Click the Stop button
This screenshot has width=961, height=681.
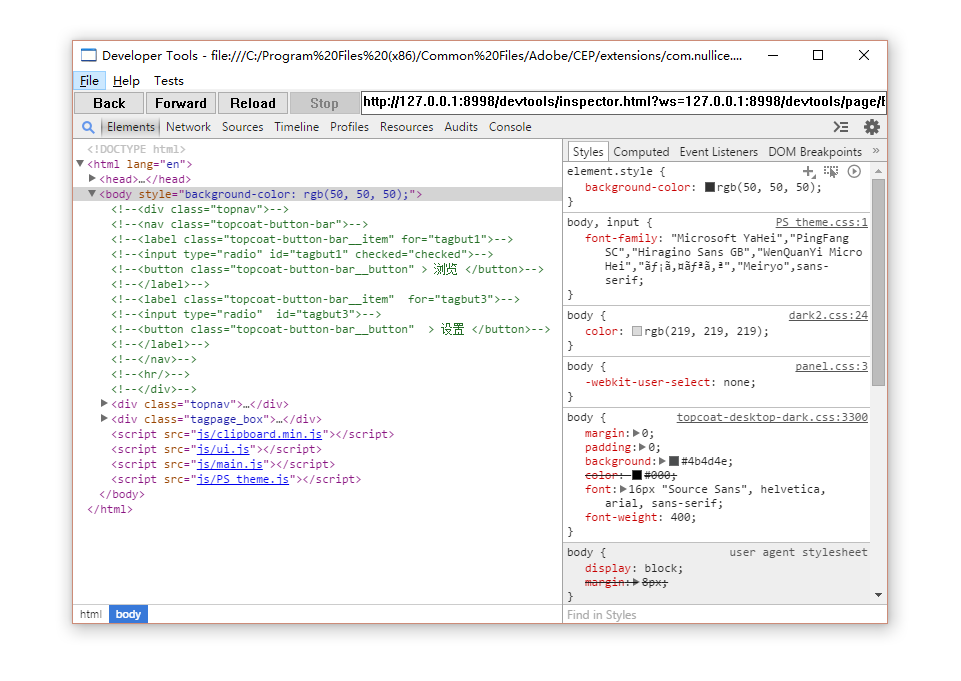(x=324, y=103)
